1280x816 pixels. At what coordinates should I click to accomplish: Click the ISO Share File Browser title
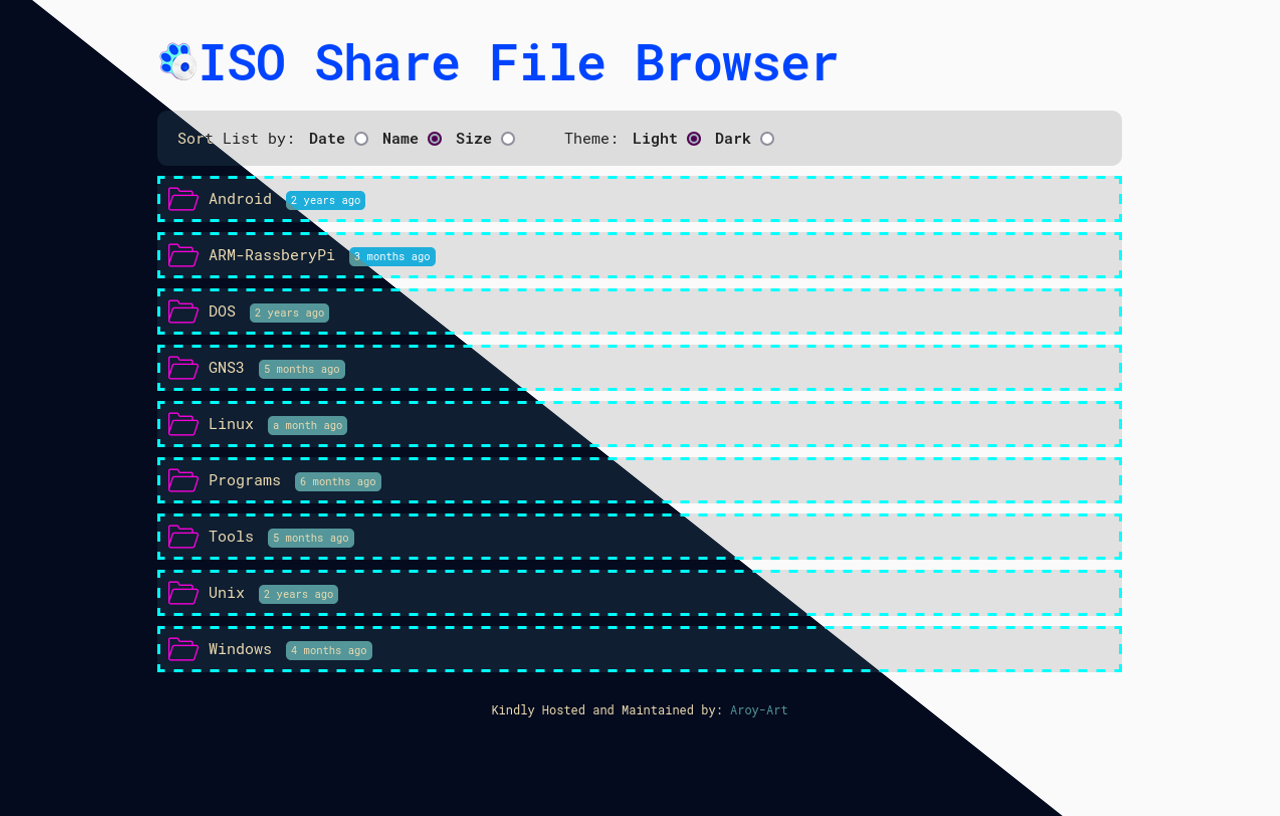pos(518,62)
